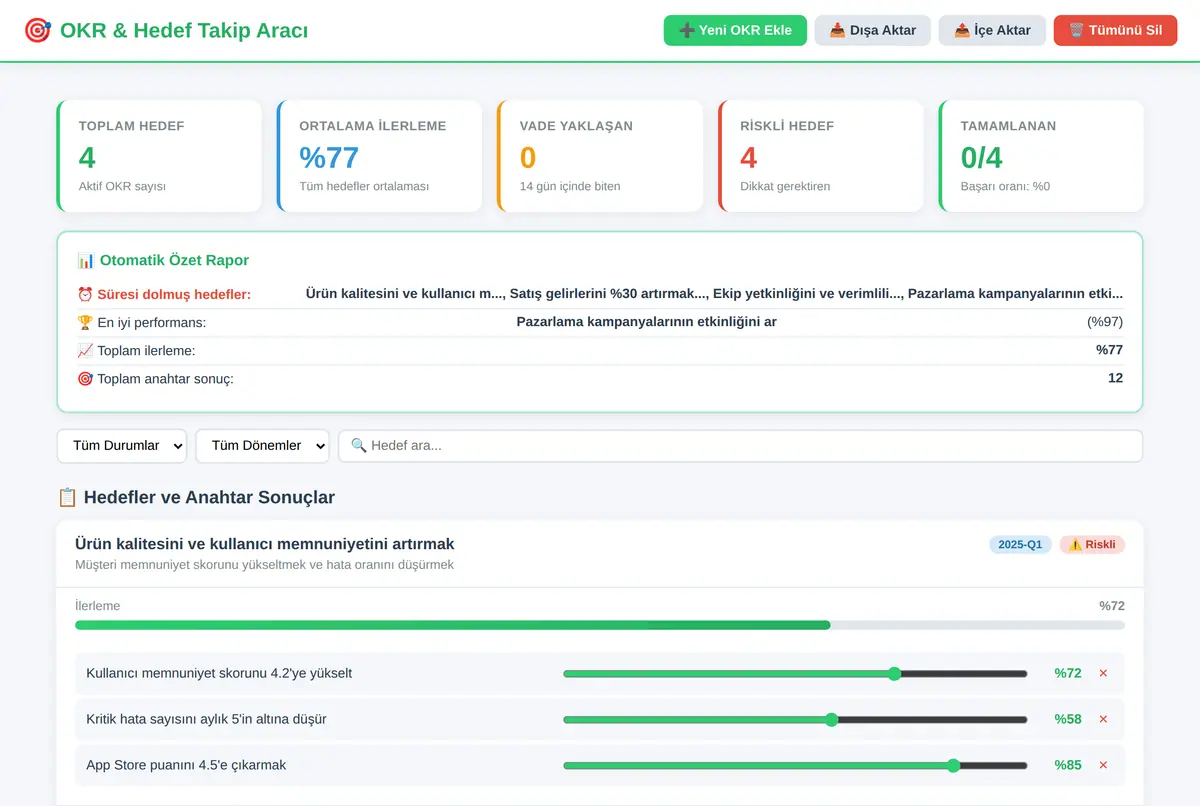The image size is (1200, 806).
Task: Click the Ortalama İlerleme summary card
Action: coord(380,156)
